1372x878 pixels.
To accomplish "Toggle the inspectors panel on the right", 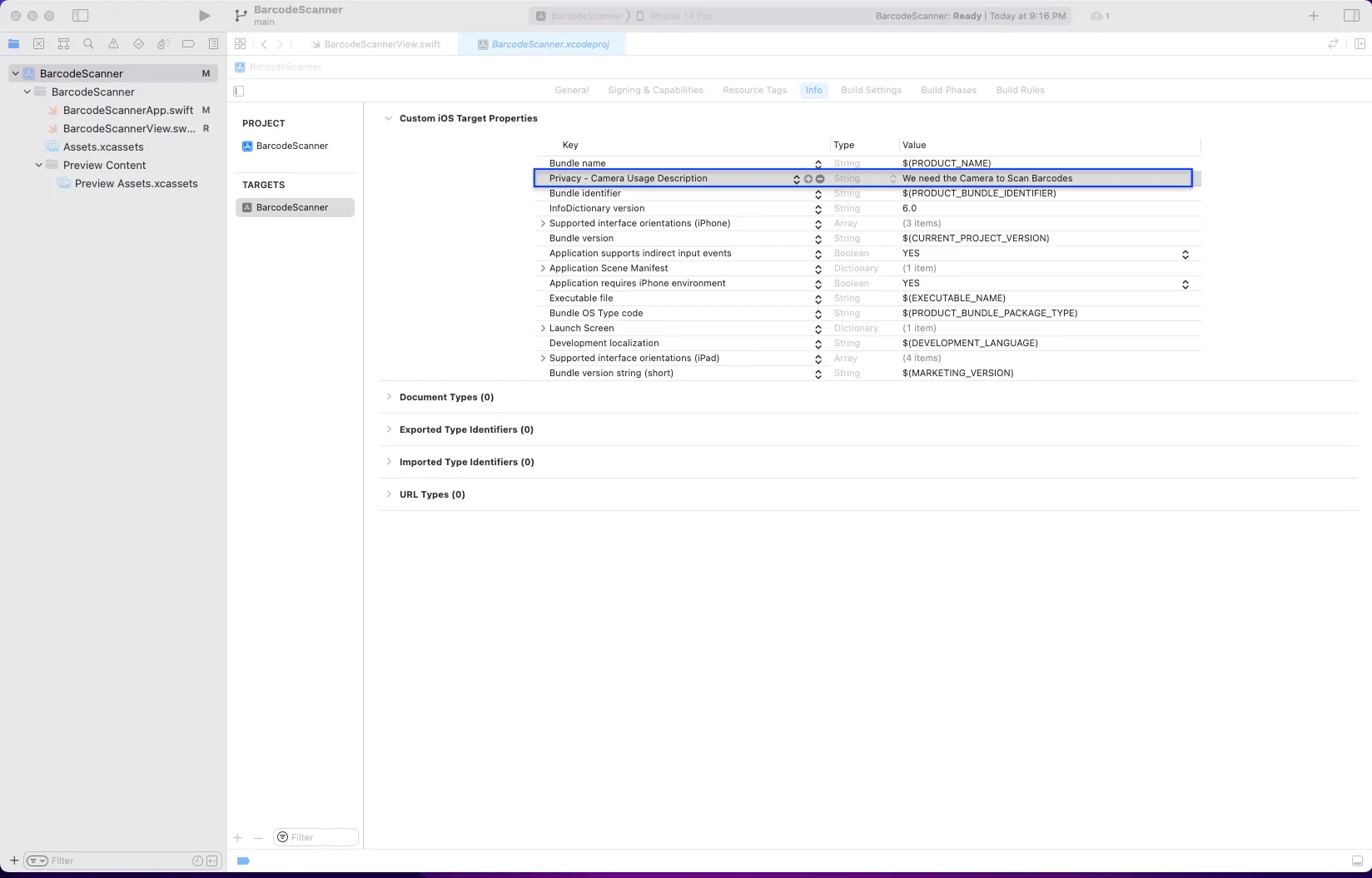I will point(1352,16).
